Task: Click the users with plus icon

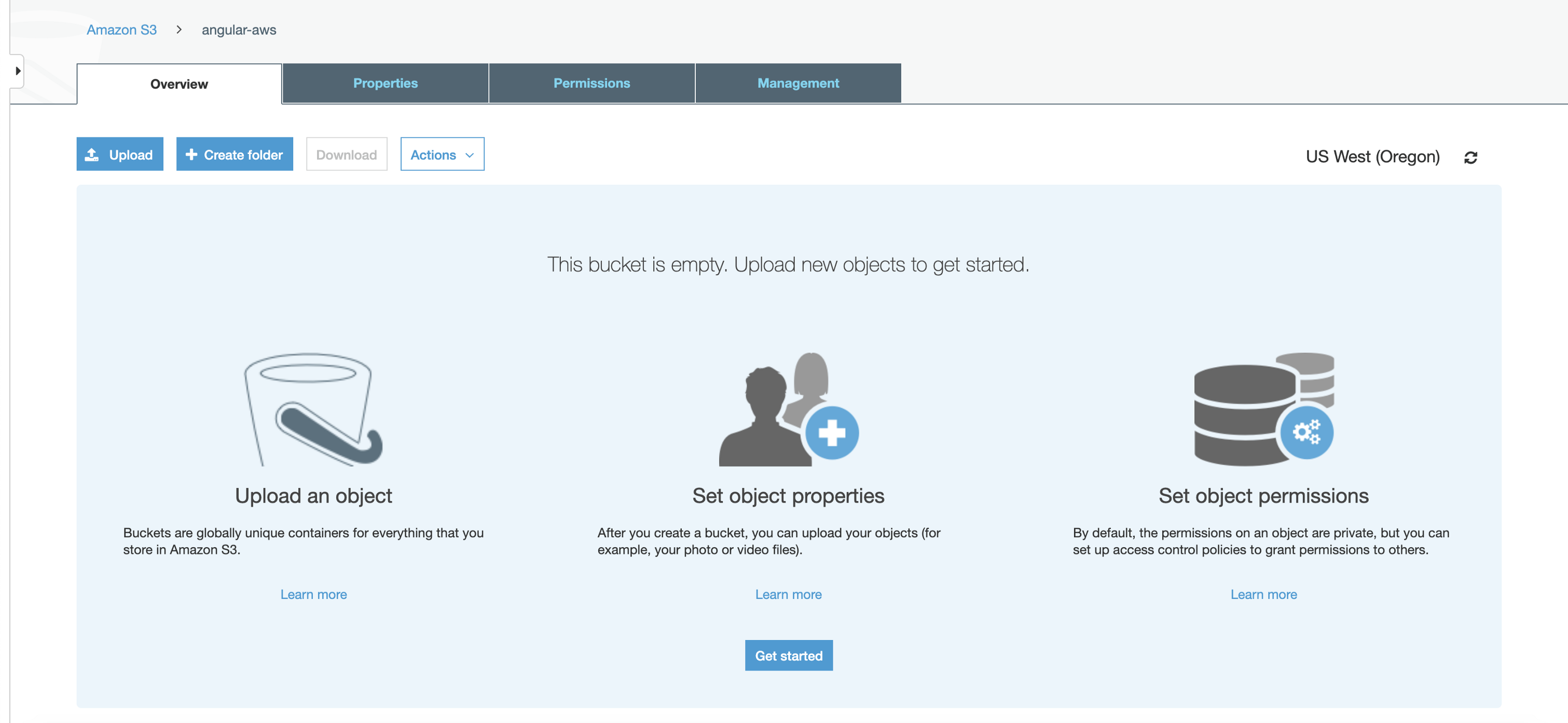Action: tap(788, 409)
